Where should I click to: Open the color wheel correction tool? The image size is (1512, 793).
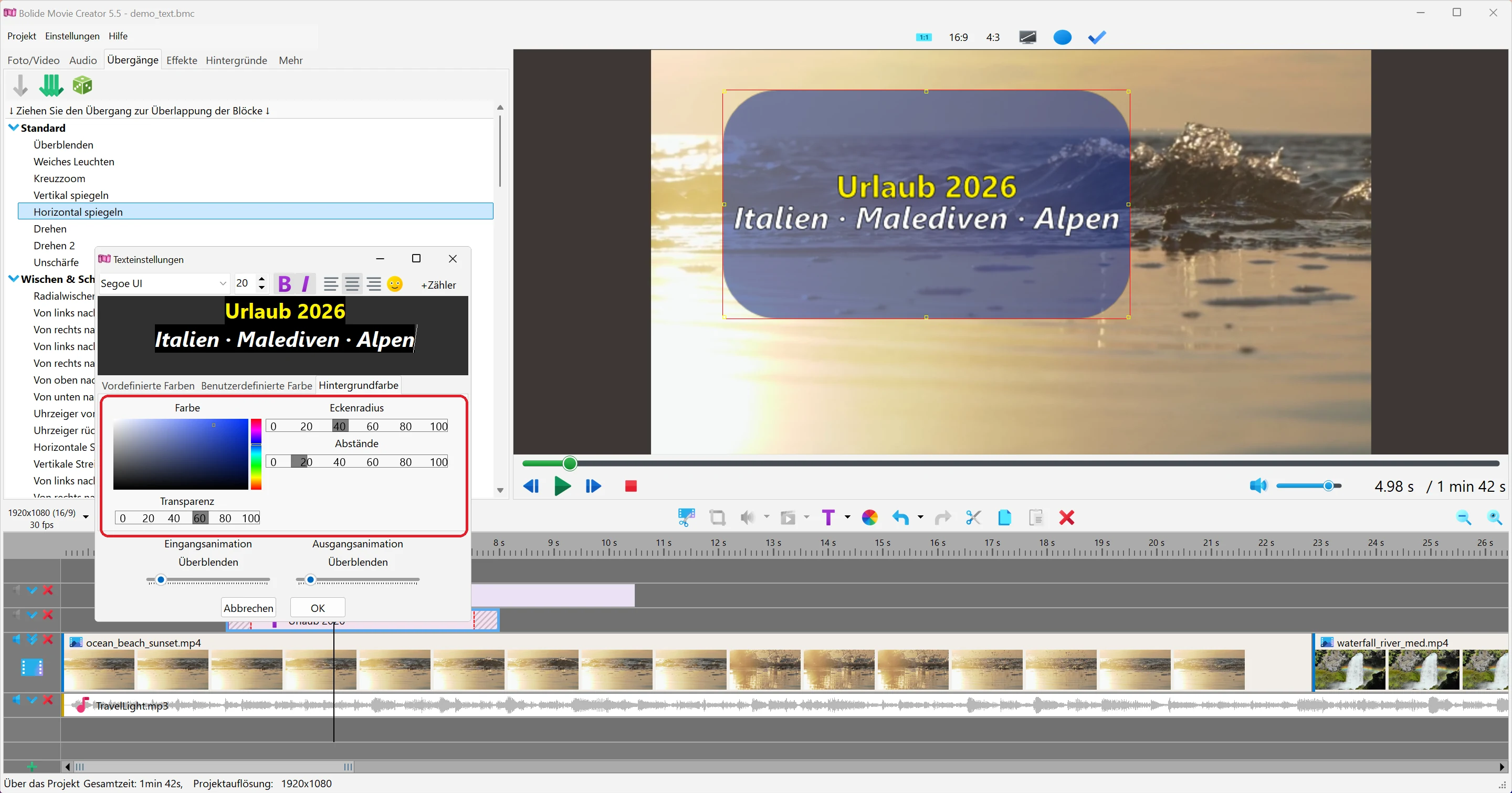(870, 517)
